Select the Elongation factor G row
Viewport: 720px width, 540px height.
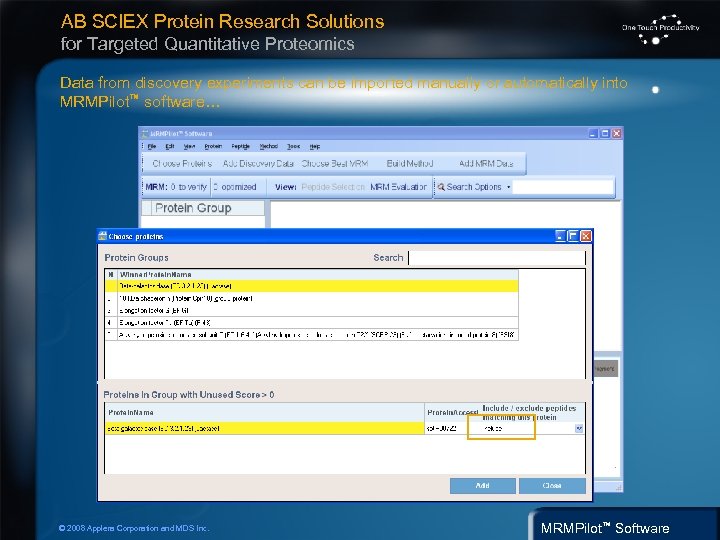(312, 310)
